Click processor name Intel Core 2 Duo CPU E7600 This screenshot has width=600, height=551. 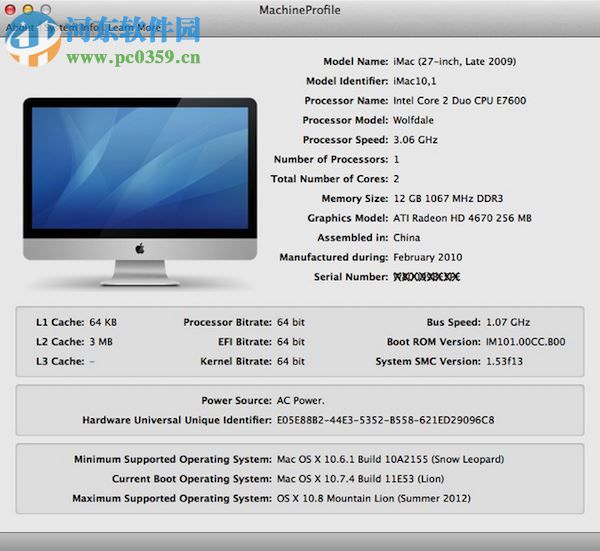pos(460,101)
